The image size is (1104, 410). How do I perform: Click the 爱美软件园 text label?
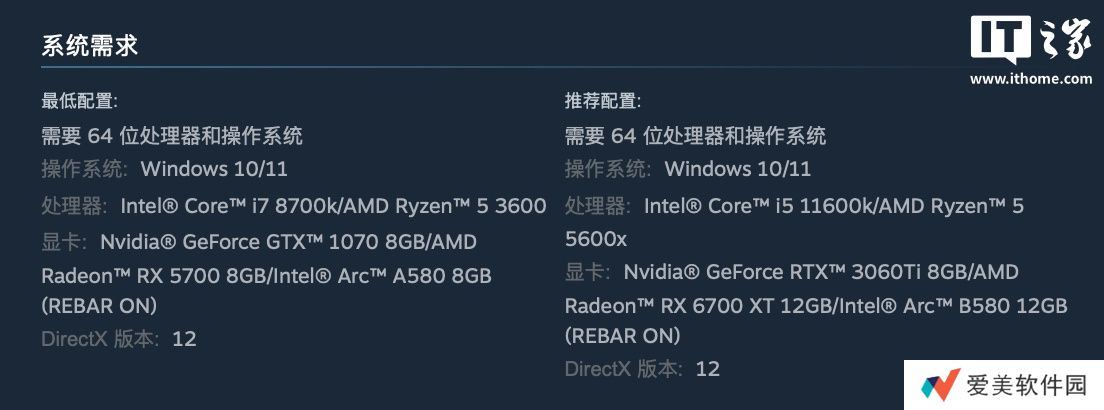1027,386
